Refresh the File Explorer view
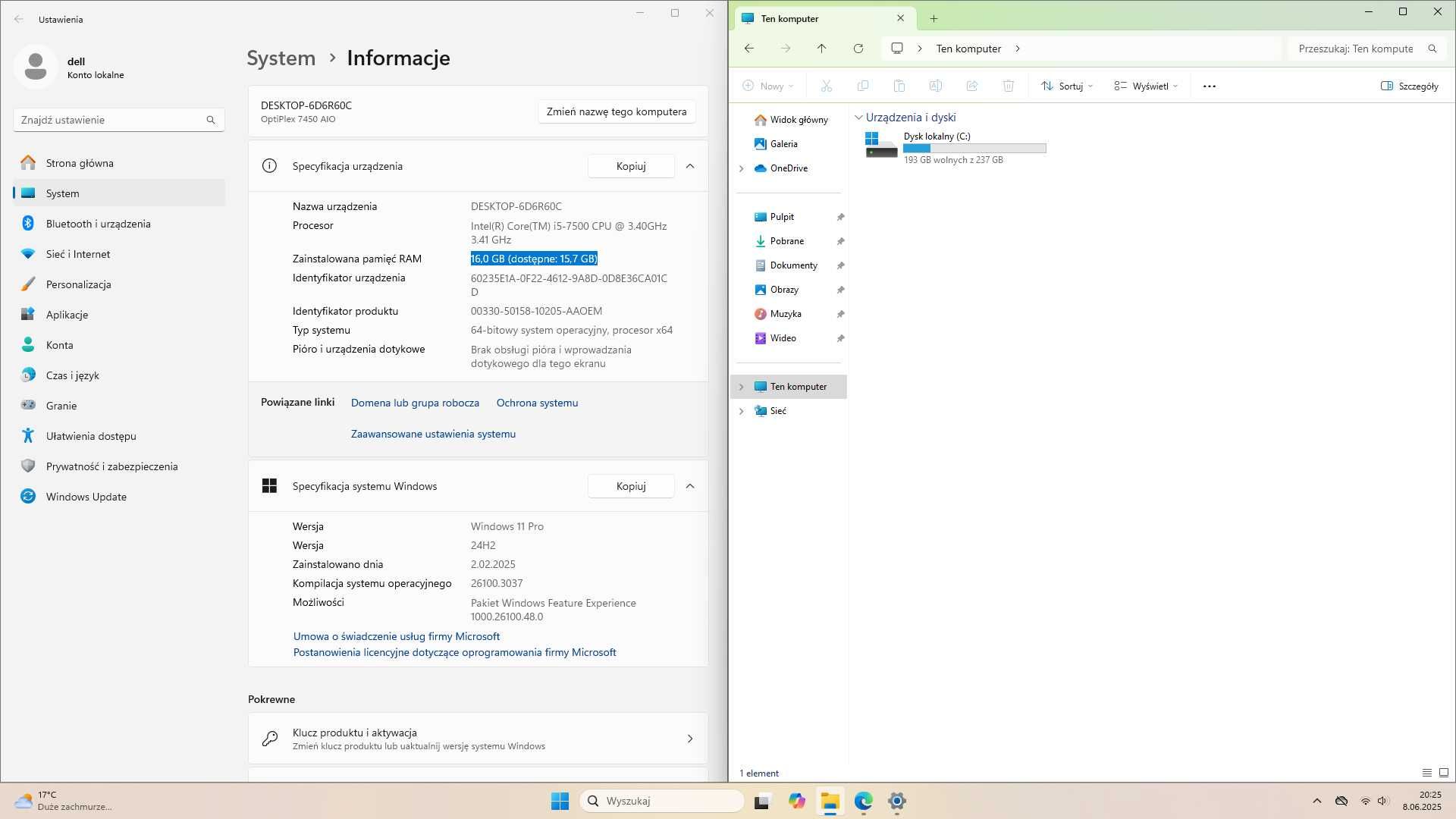This screenshot has height=819, width=1456. pyautogui.click(x=858, y=49)
